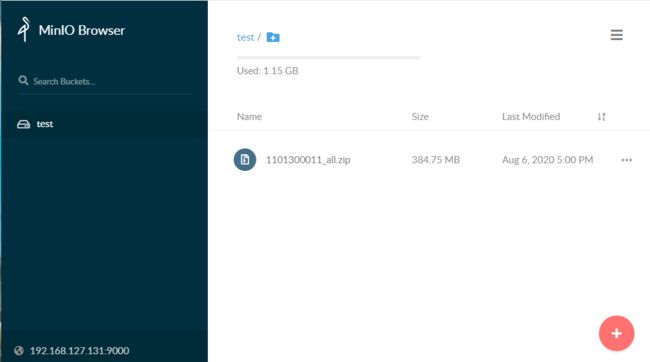Viewport: 650px width, 362px height.
Task: Click the globe icon near server address
Action: [19, 350]
